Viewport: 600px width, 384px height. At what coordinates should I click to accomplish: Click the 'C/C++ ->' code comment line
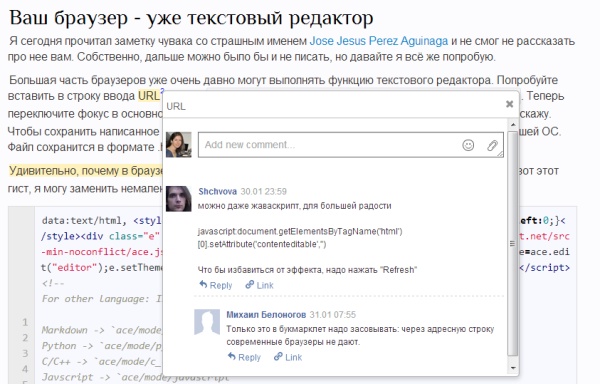click(x=101, y=361)
